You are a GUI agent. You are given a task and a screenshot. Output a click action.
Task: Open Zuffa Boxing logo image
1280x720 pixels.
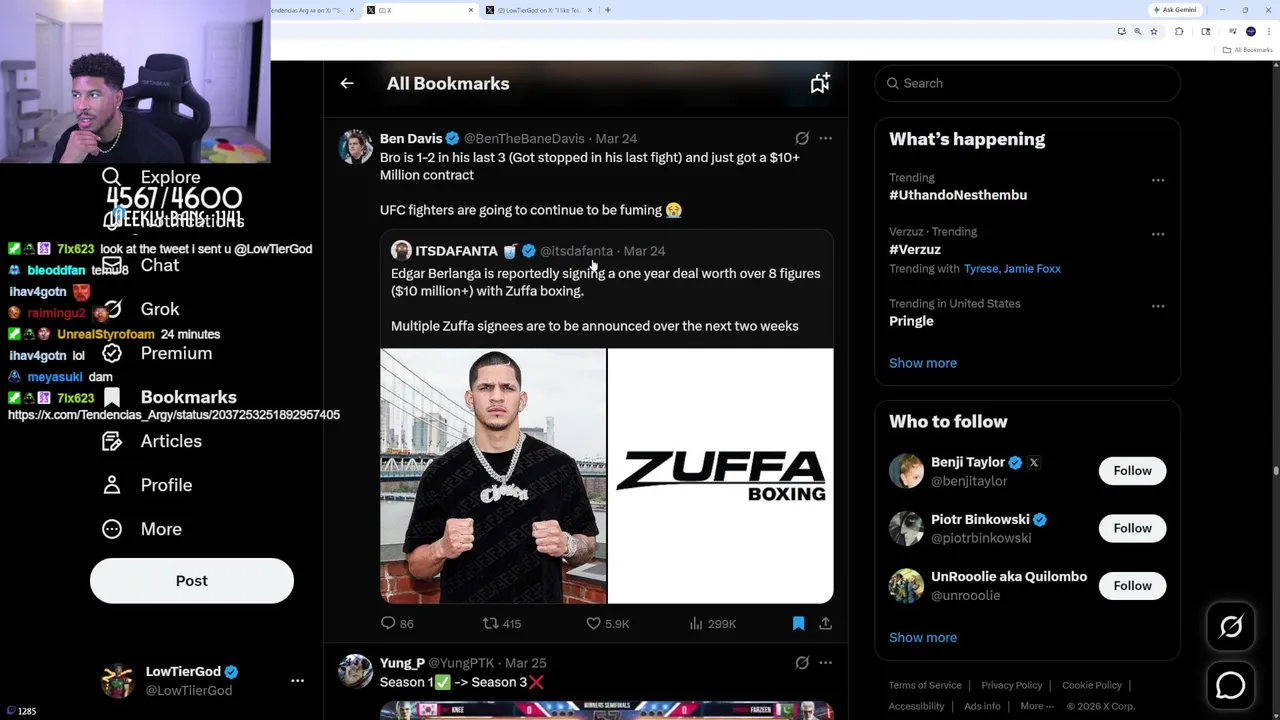pos(721,476)
